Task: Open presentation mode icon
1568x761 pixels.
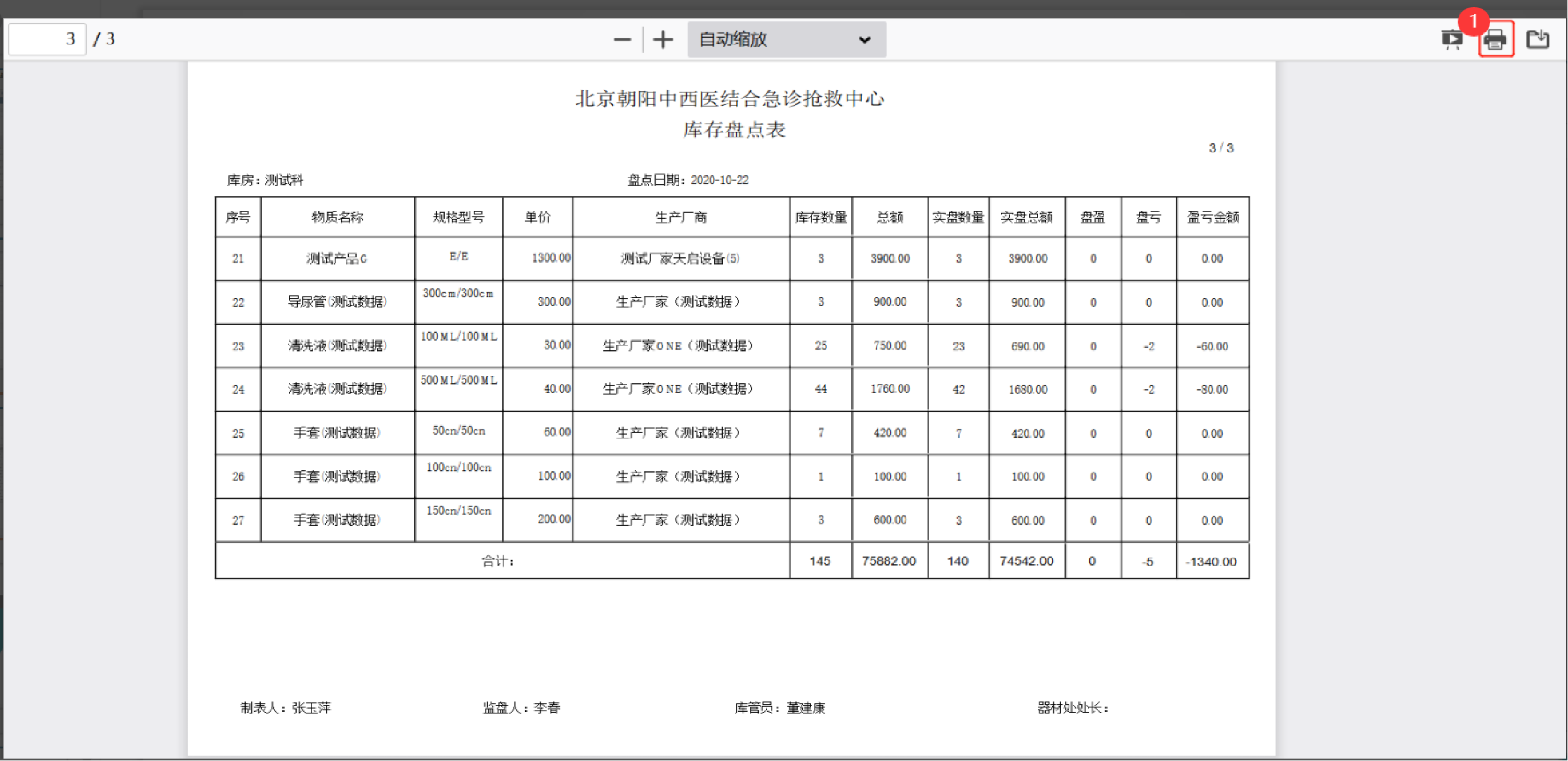Action: point(1452,40)
